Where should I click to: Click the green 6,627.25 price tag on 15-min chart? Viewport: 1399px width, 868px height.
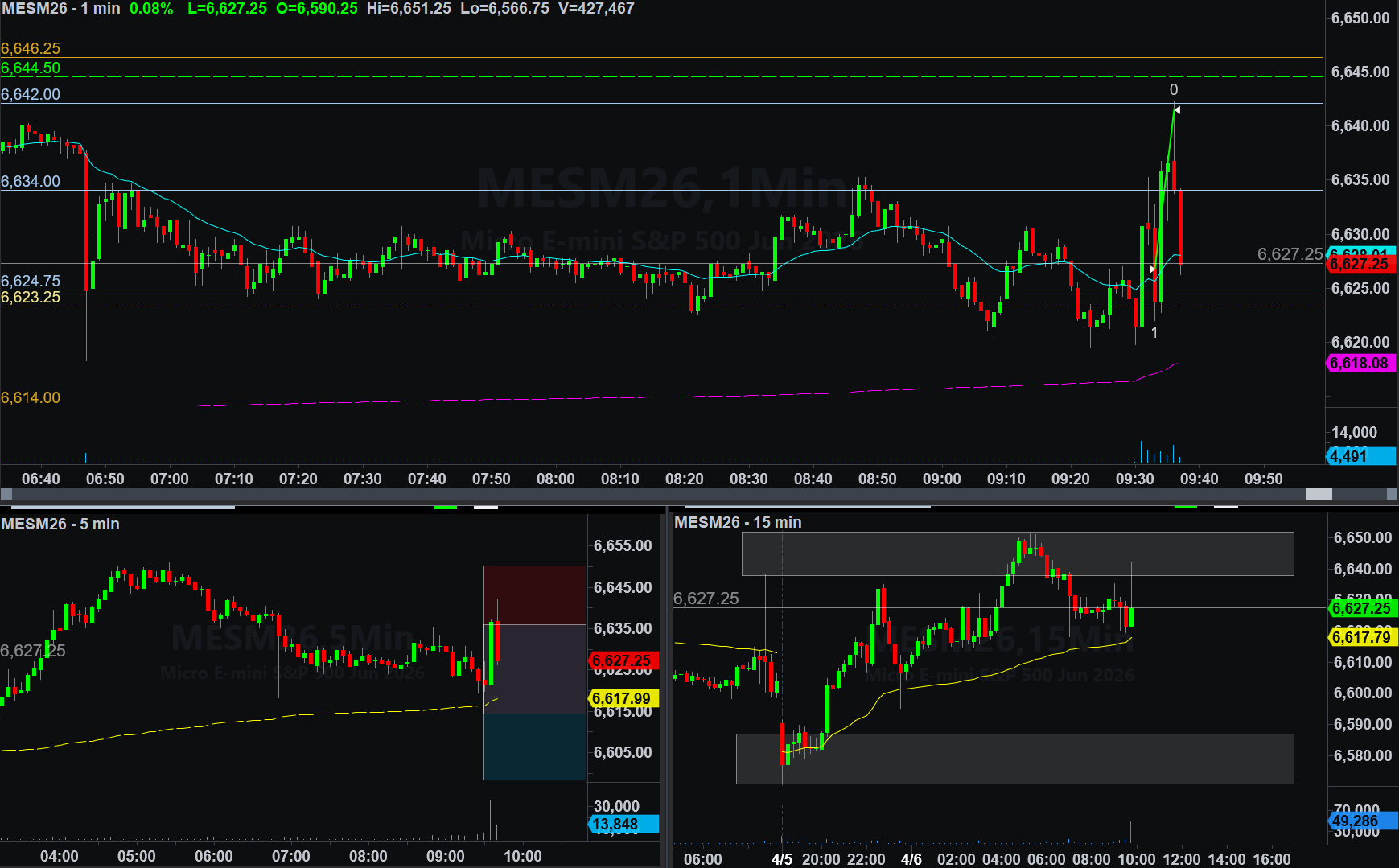click(1361, 608)
